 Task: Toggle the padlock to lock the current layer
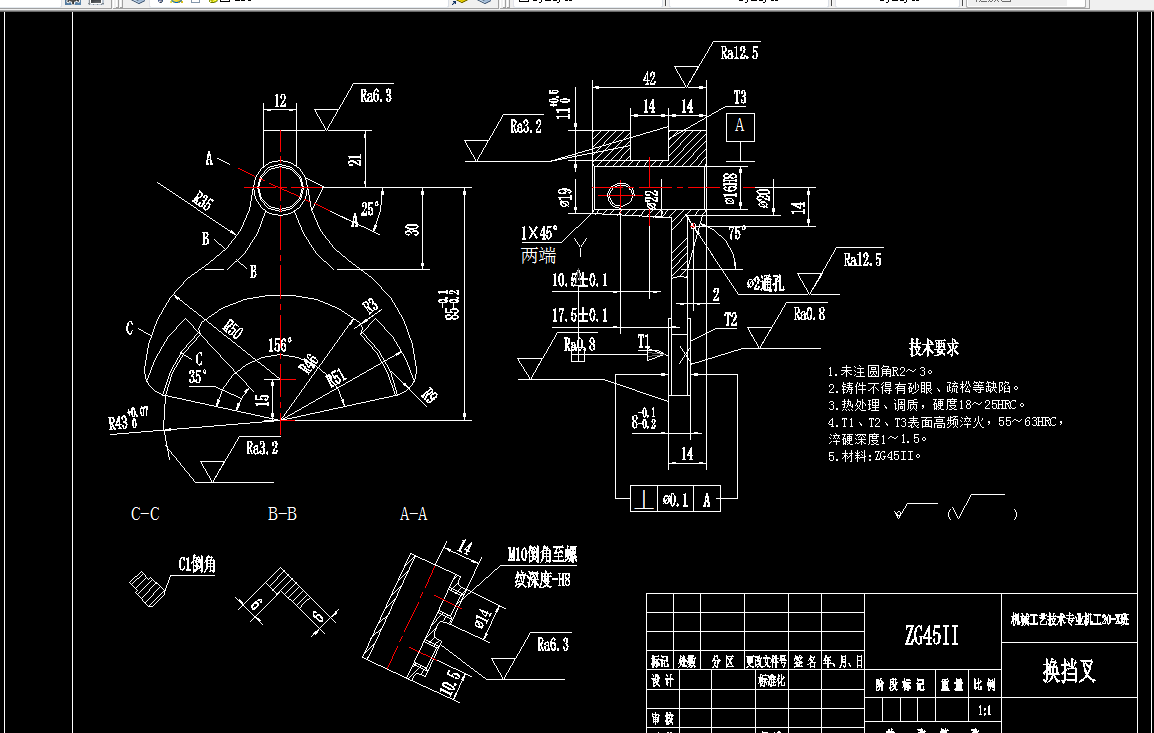click(211, 4)
